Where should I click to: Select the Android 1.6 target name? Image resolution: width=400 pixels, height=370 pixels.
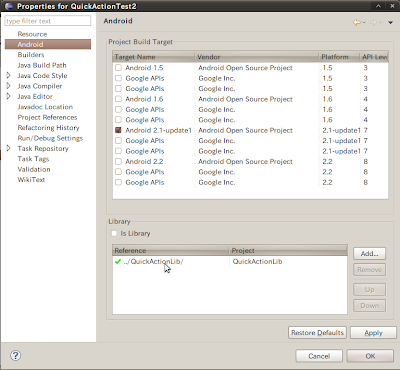pyautogui.click(x=144, y=99)
